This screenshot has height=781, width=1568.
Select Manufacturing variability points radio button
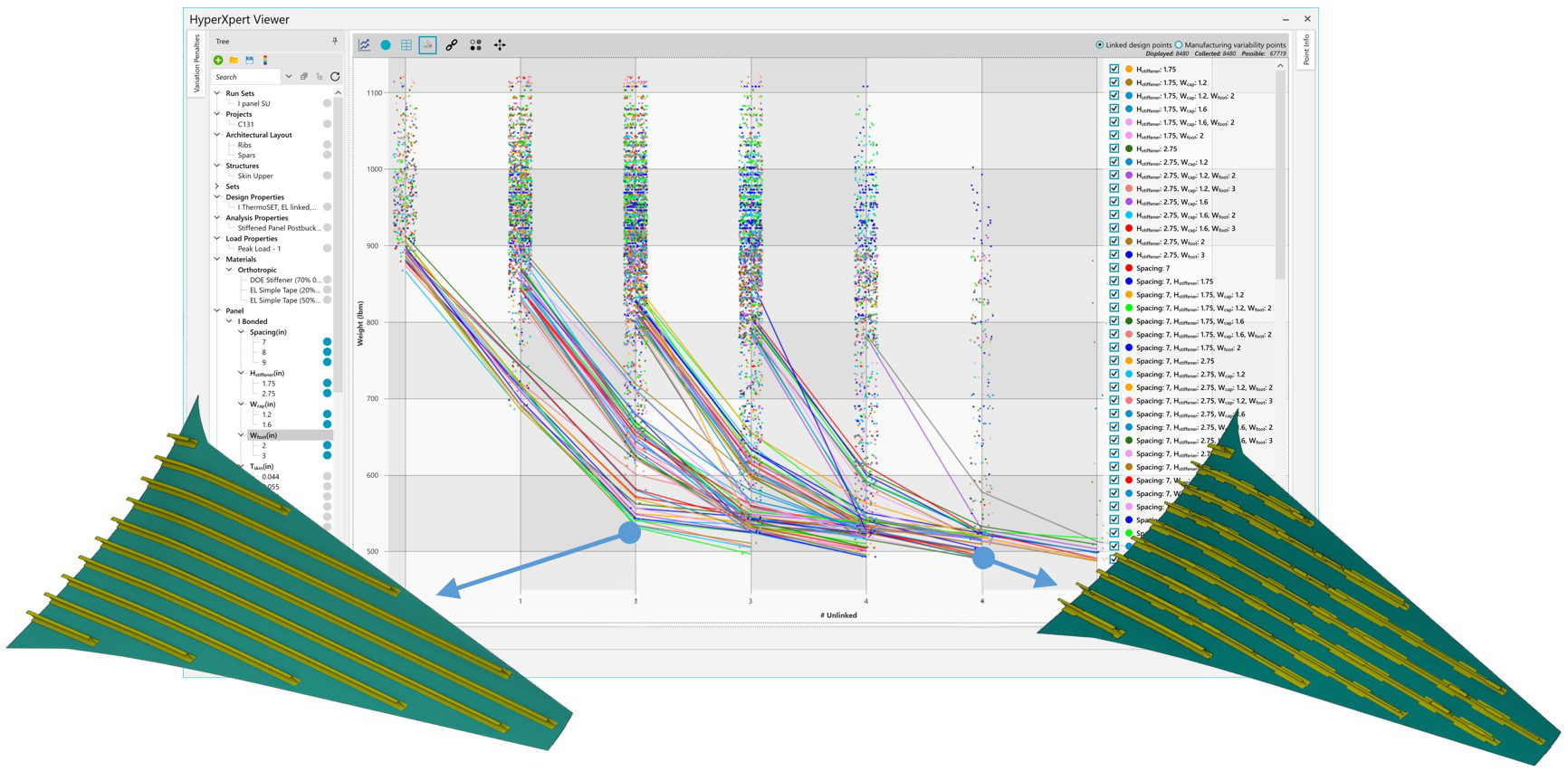click(1179, 44)
